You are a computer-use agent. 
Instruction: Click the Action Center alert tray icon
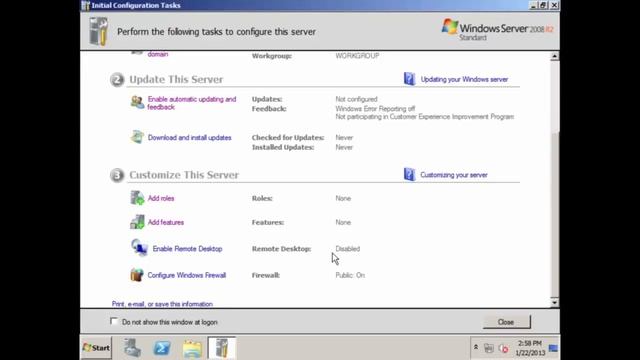pyautogui.click(x=504, y=349)
